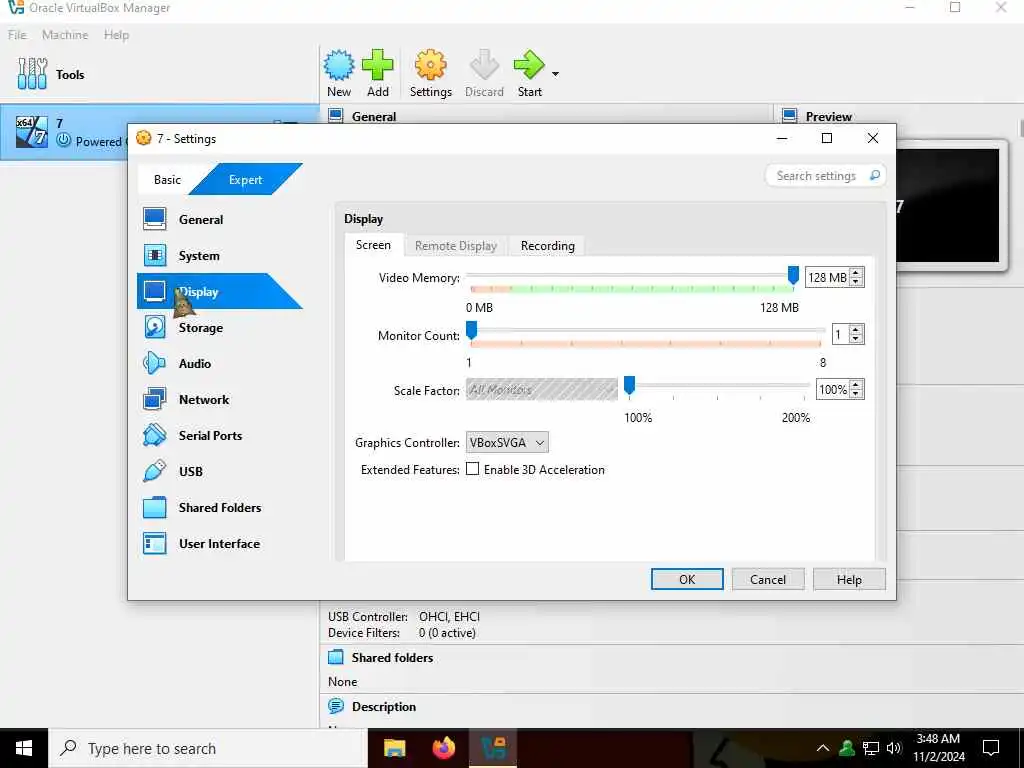The height and width of the screenshot is (768, 1024).
Task: Open the Shared Folders category icon
Action: tap(155, 507)
